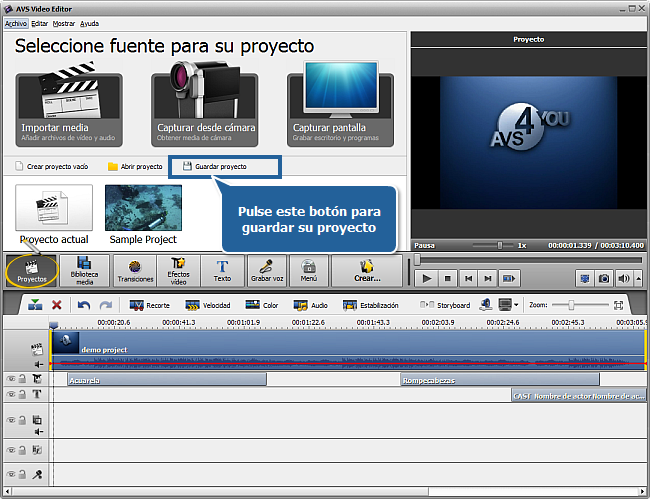This screenshot has height=499, width=650.
Task: Click the zoom-to-fit icon
Action: (618, 305)
